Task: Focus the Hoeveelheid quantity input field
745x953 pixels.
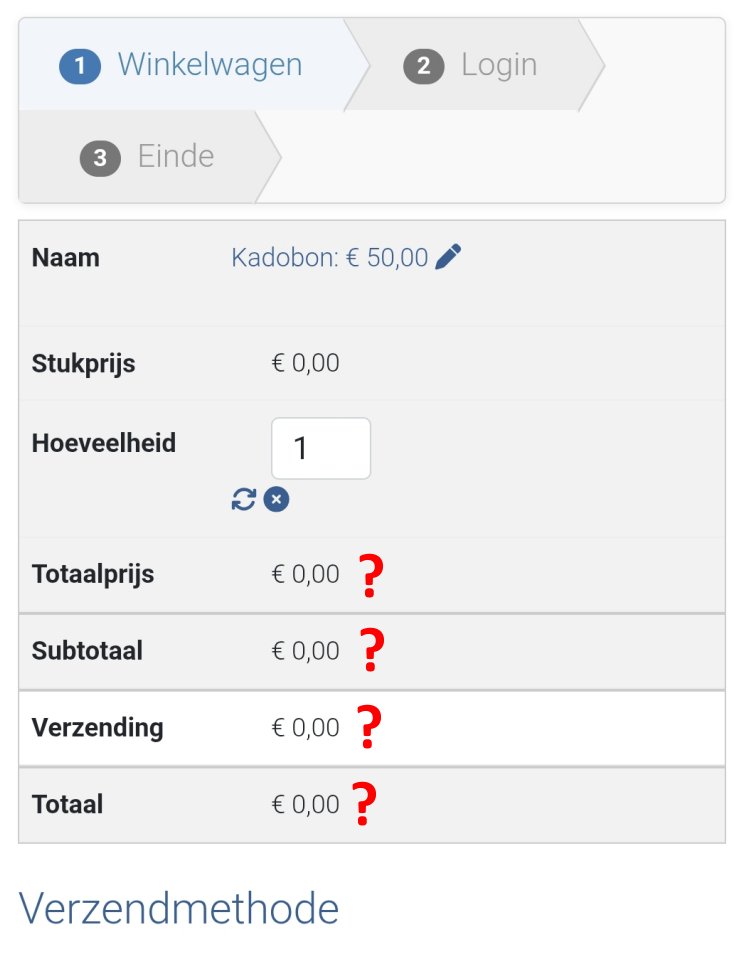Action: 321,448
